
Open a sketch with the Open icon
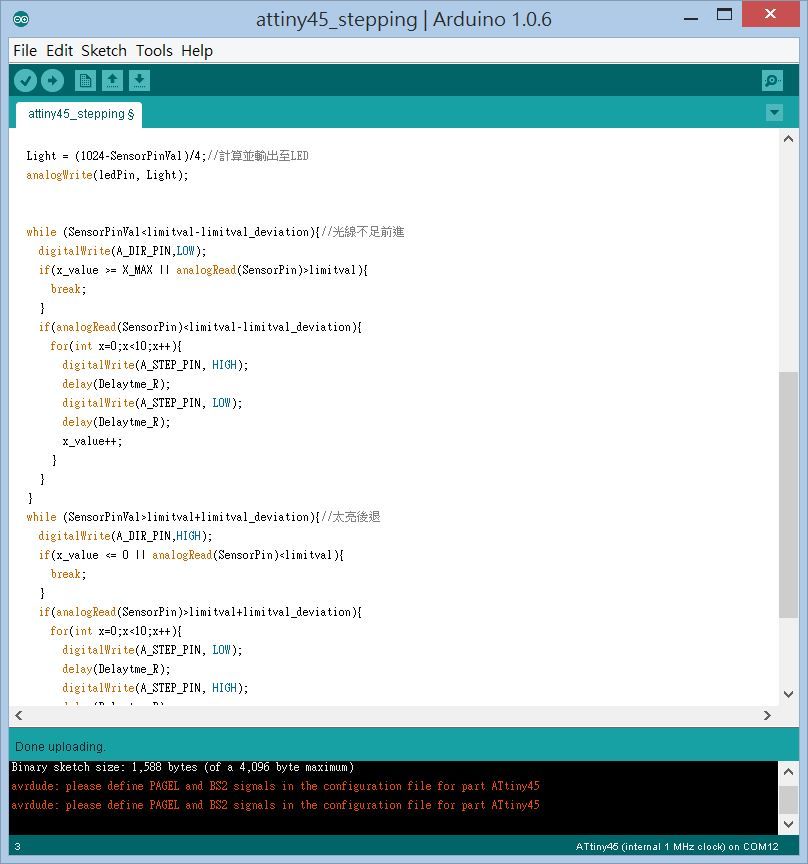(112, 81)
